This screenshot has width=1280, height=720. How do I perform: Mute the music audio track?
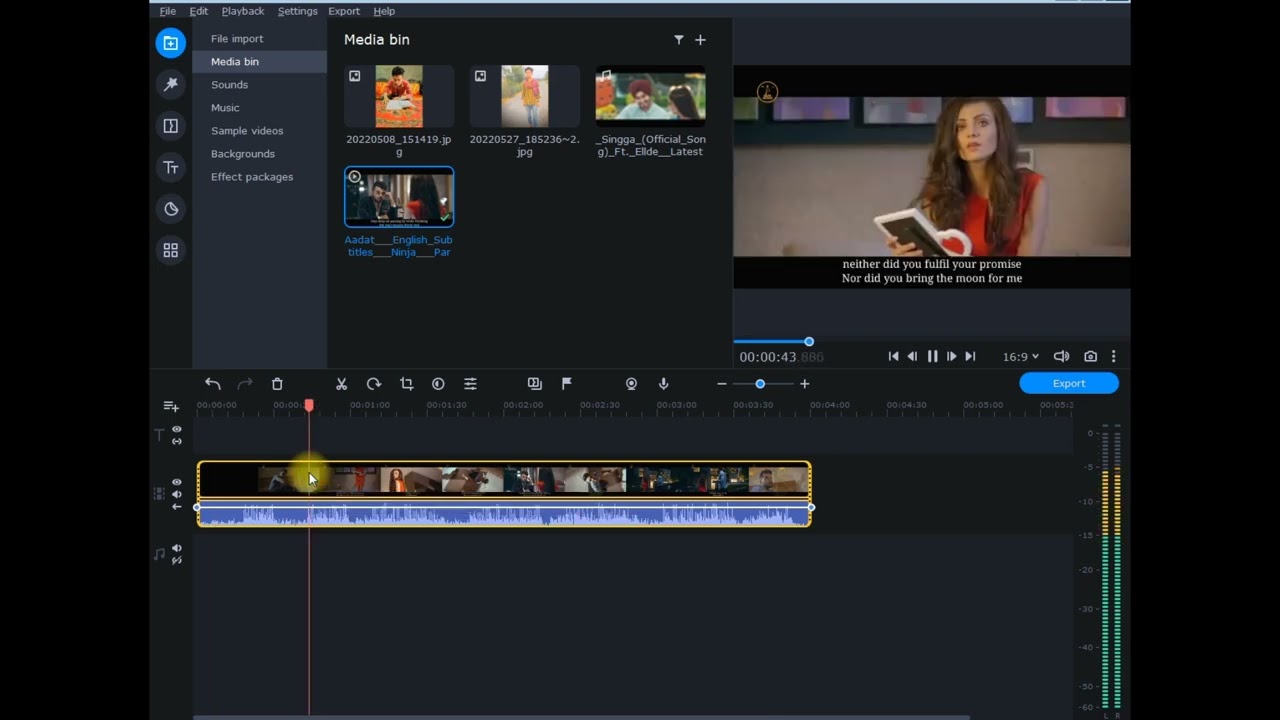click(x=177, y=548)
